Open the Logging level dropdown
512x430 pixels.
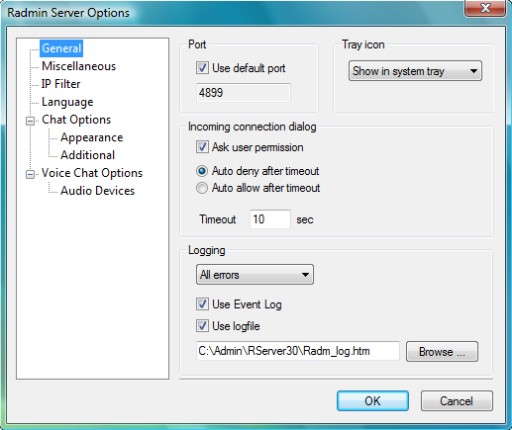(x=255, y=275)
